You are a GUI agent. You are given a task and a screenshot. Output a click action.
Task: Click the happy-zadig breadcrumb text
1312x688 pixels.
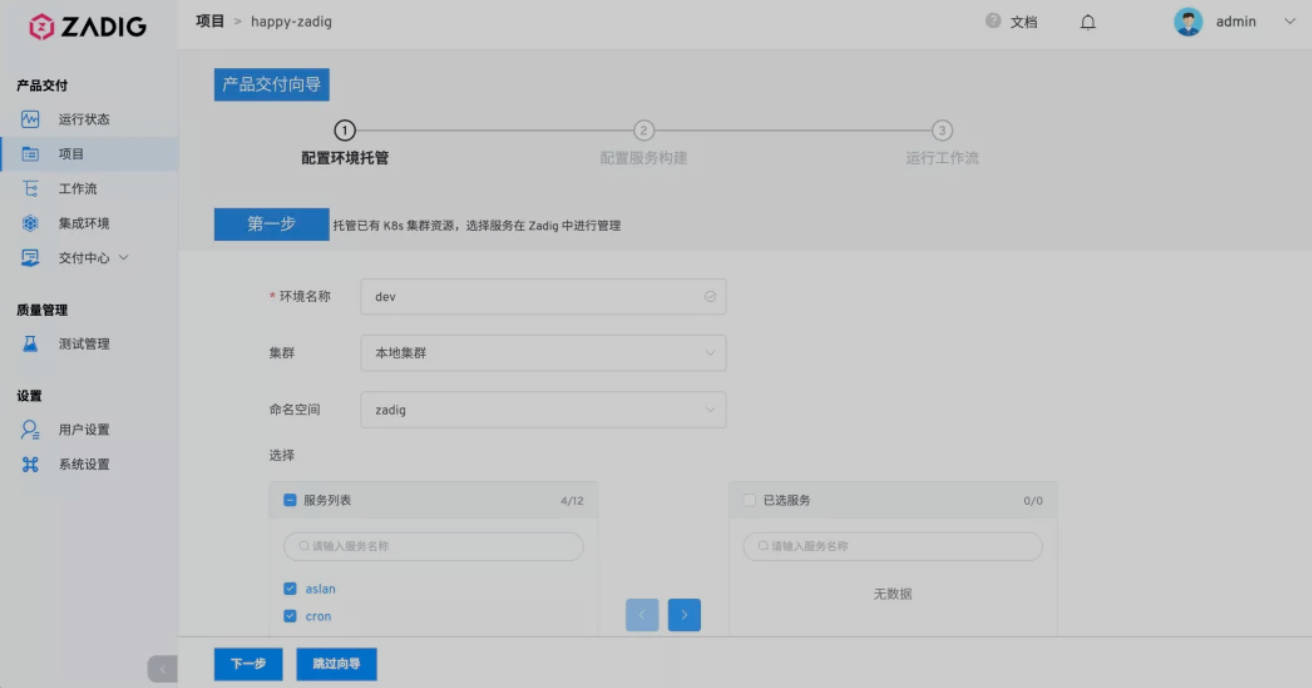(291, 22)
